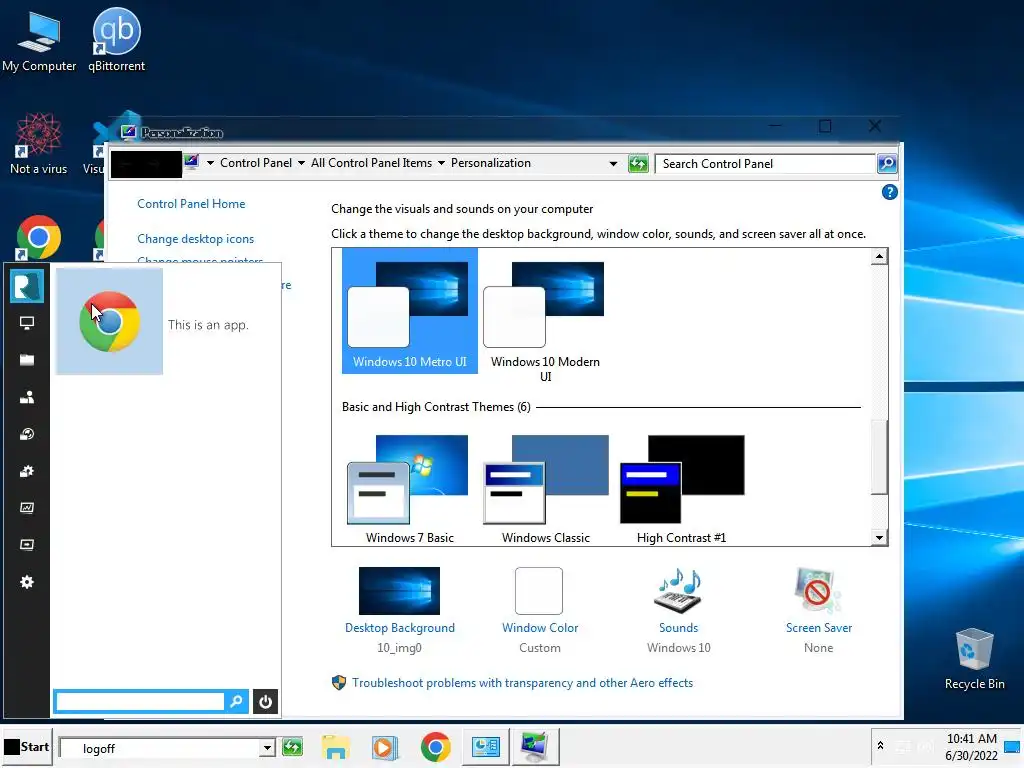
Task: Open the user profile tile in Start menu
Action: tap(27, 286)
